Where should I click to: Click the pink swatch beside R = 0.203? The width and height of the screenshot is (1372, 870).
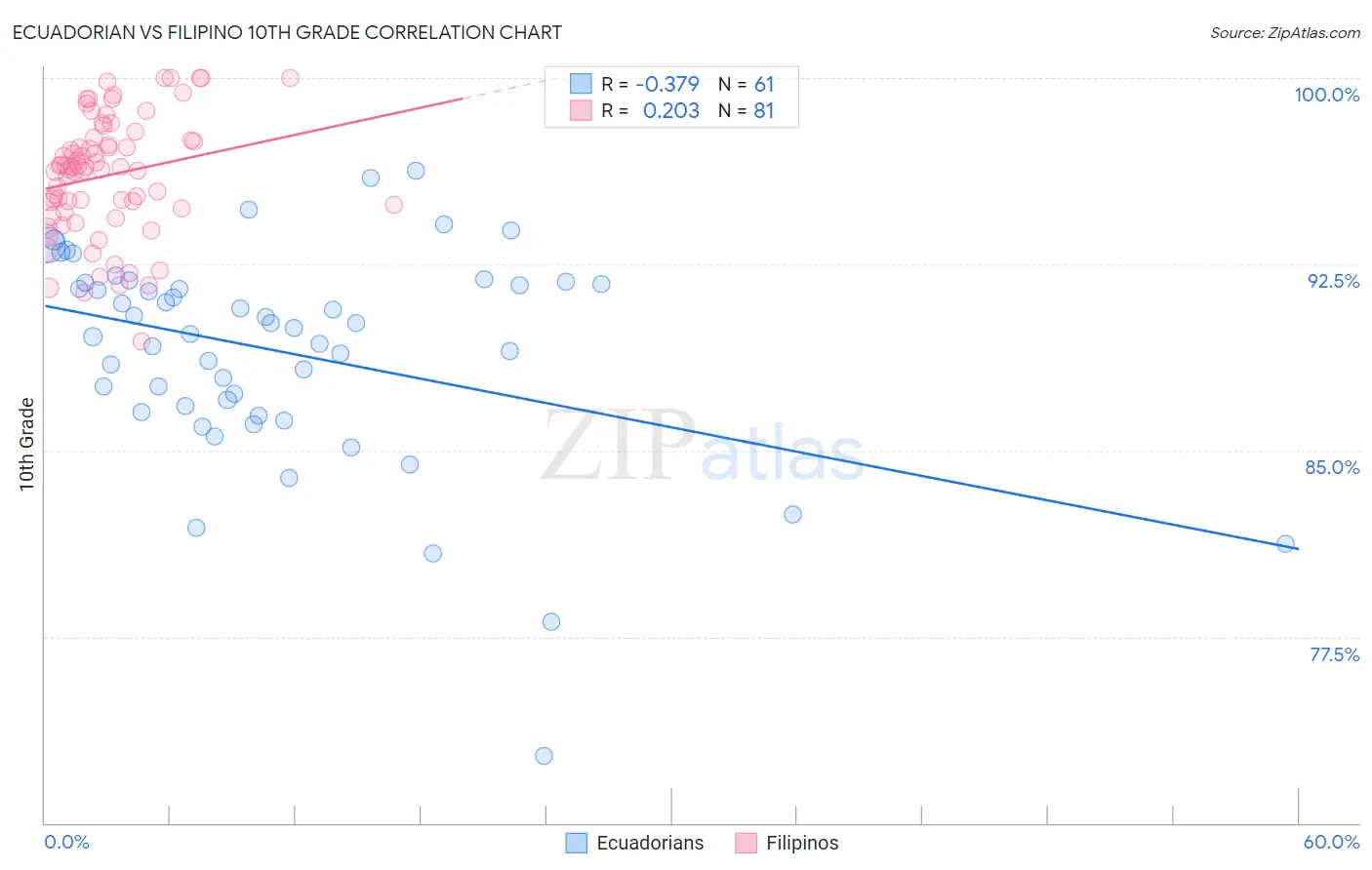tap(581, 110)
